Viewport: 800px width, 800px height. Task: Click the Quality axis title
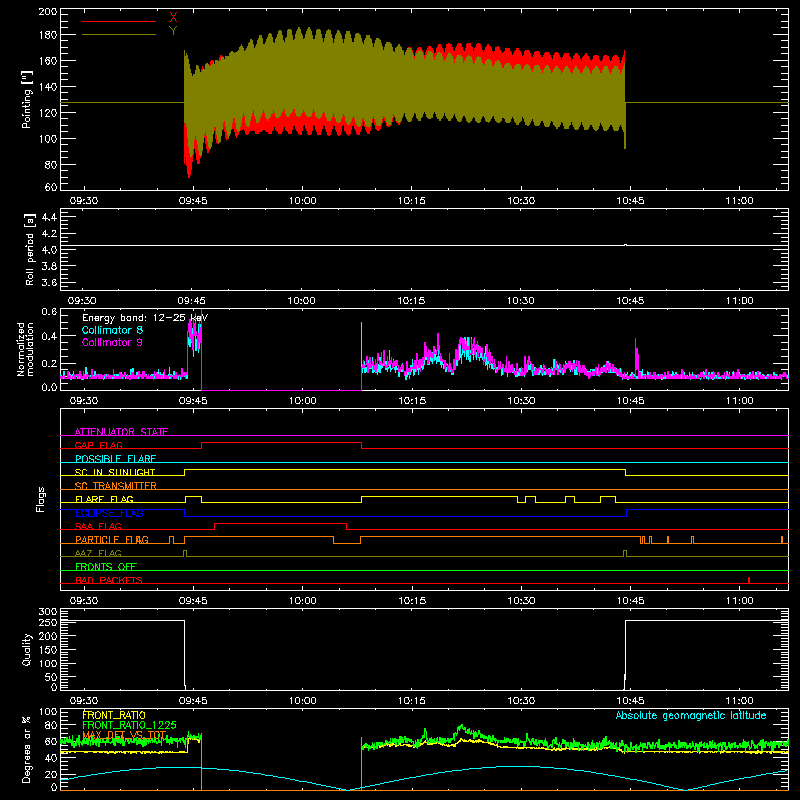pyautogui.click(x=27, y=649)
